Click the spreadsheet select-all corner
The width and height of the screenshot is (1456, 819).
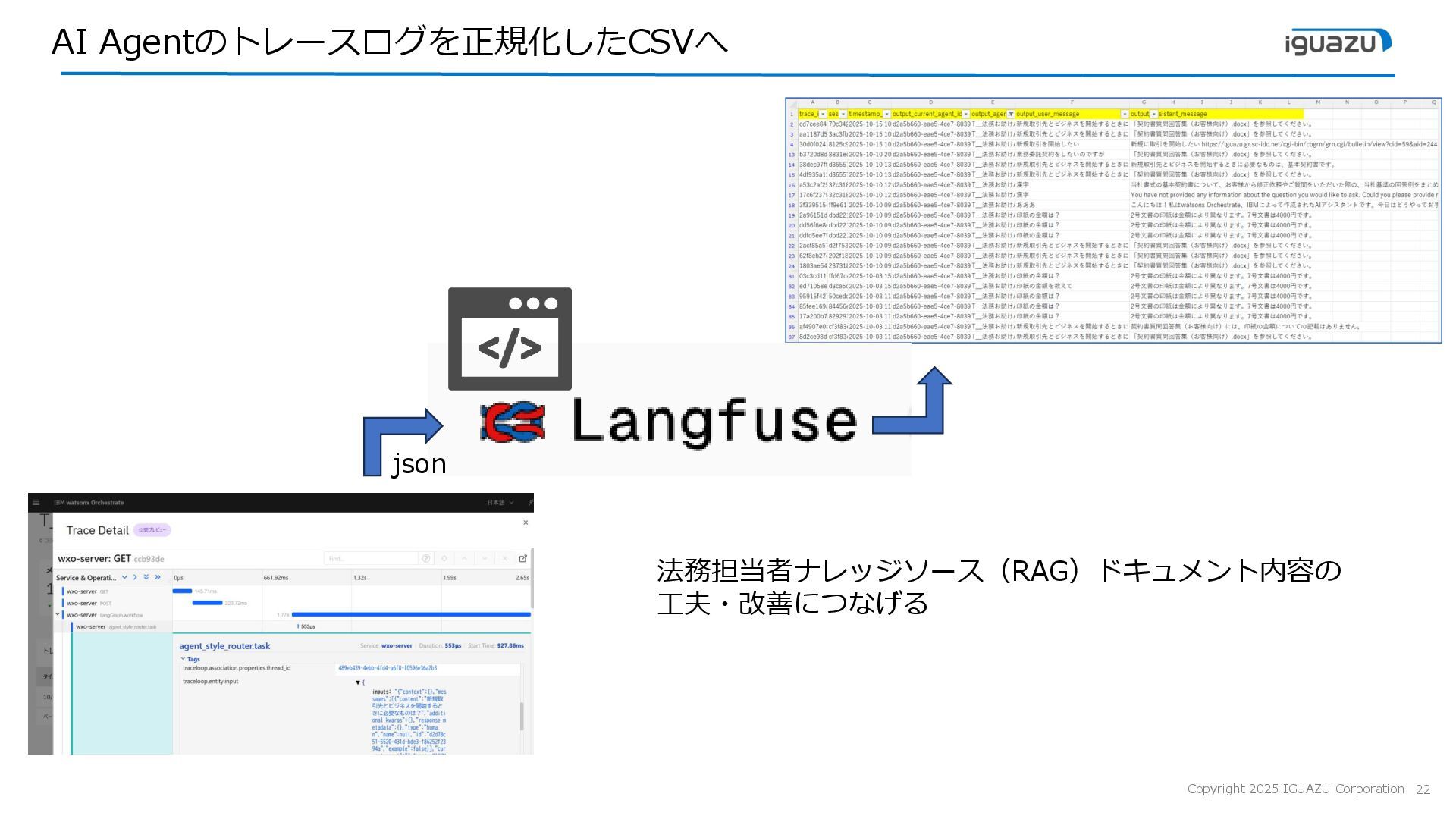(792, 102)
